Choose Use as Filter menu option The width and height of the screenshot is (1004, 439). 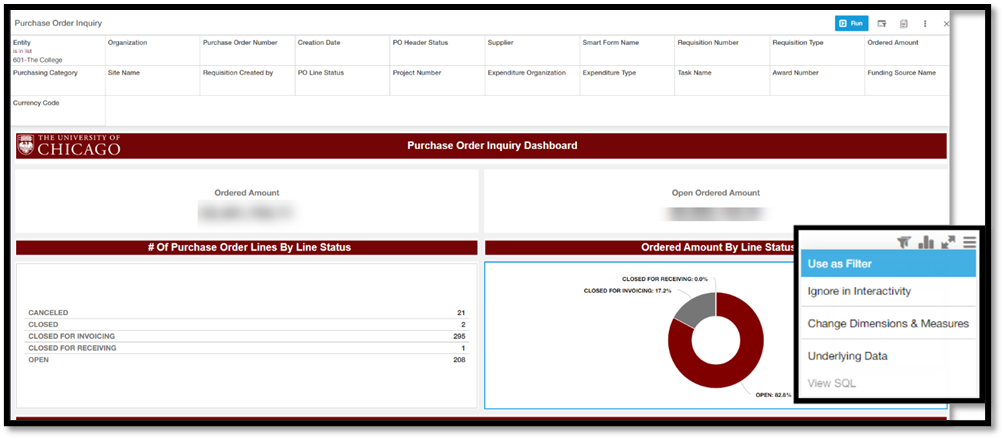tap(888, 264)
